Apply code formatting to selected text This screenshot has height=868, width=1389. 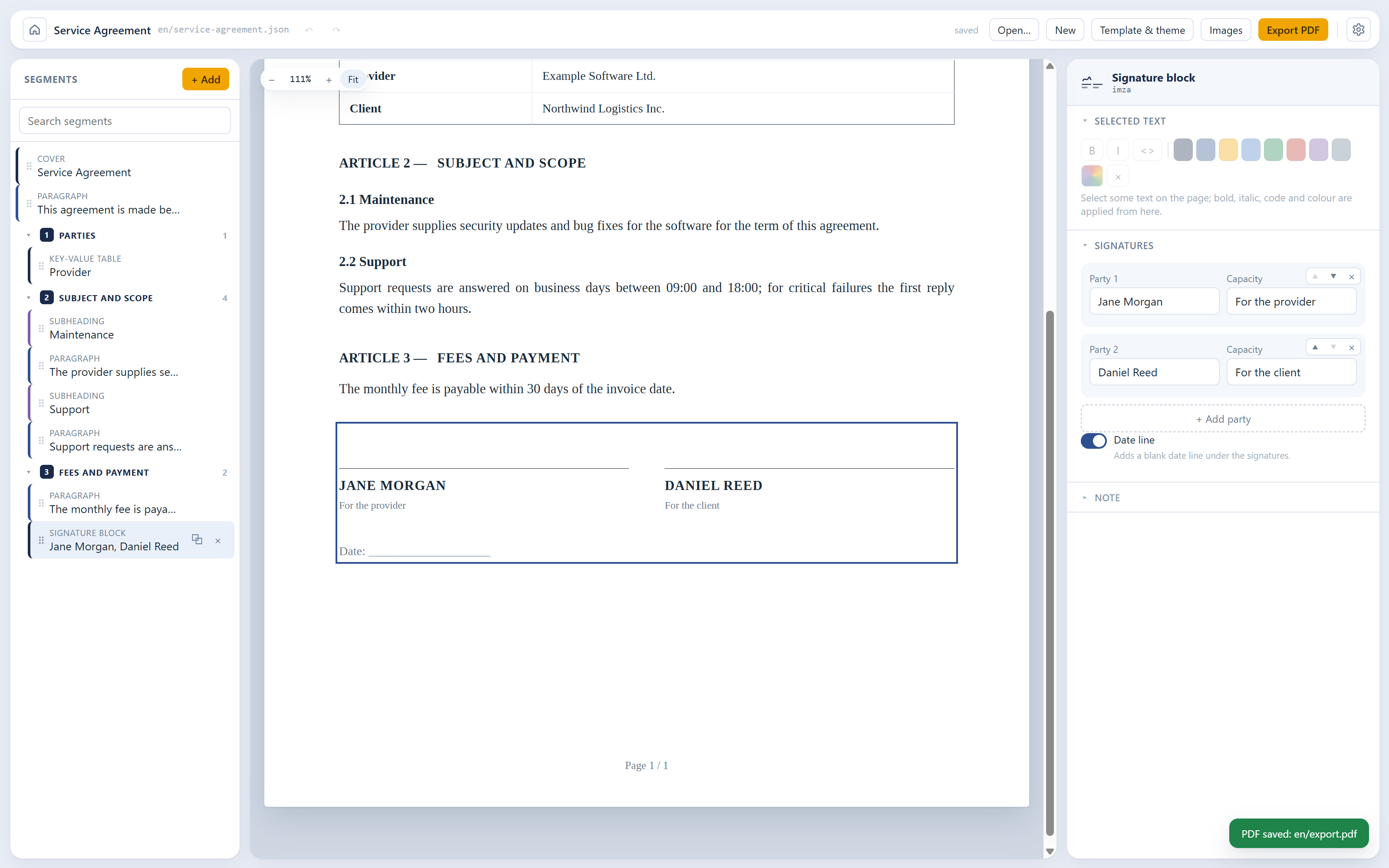1147,151
